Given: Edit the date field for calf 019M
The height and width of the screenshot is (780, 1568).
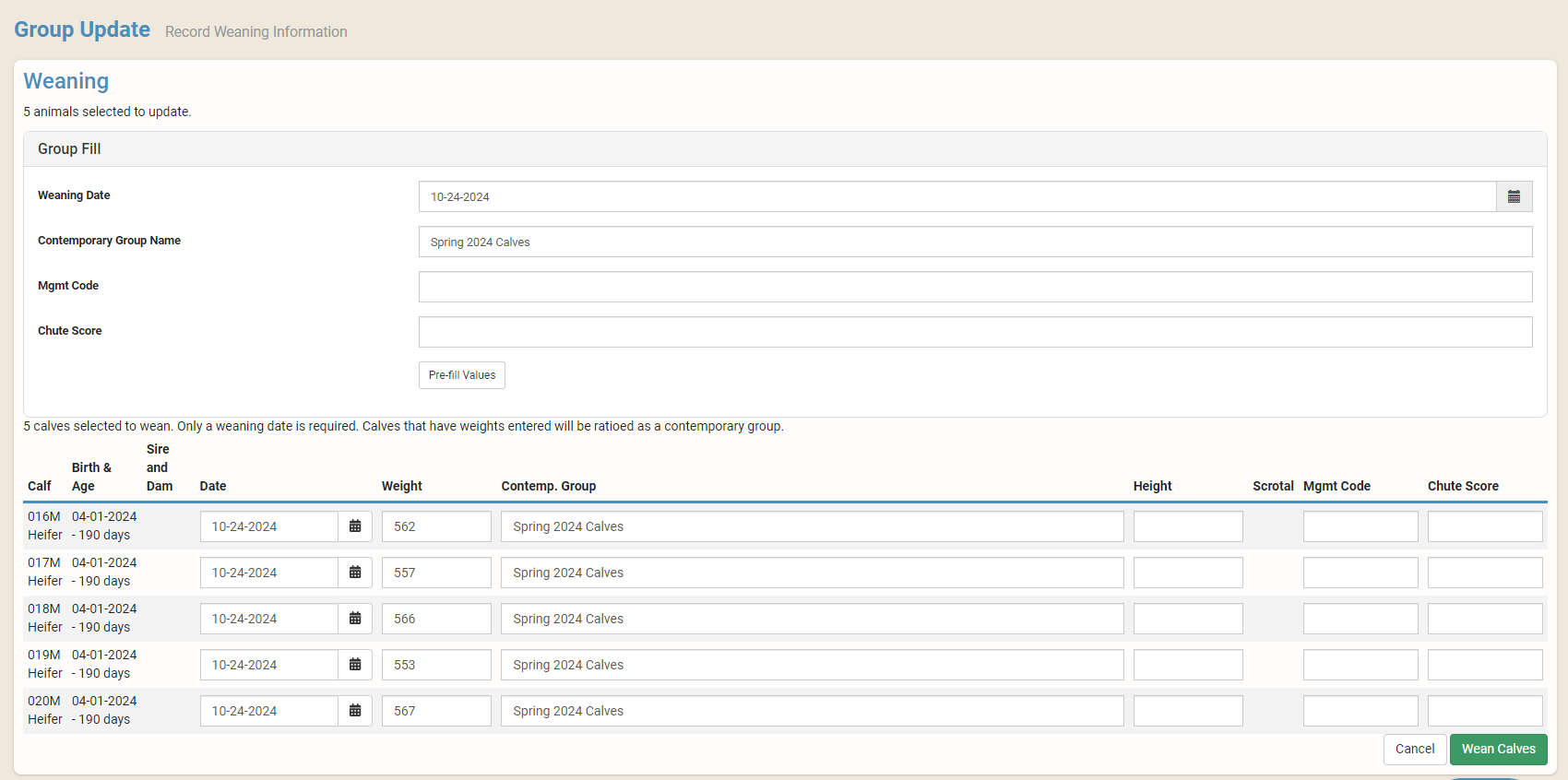Looking at the screenshot, I should (x=269, y=665).
